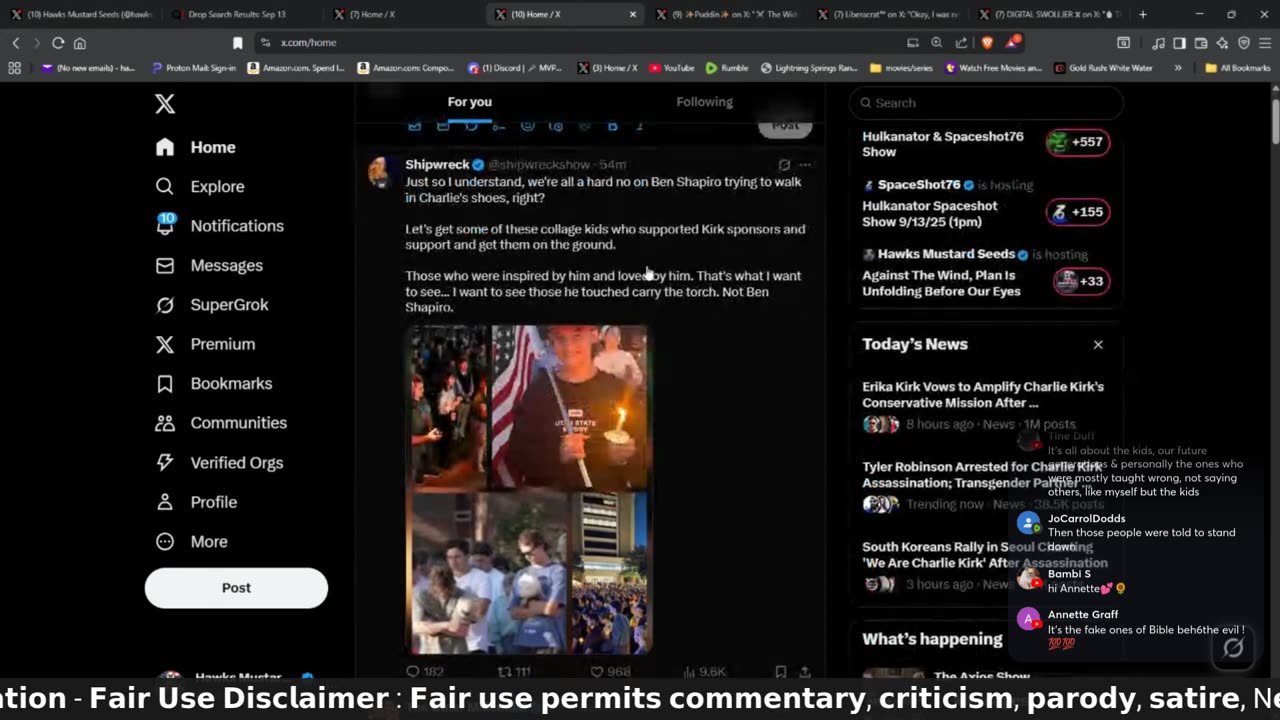The width and height of the screenshot is (1280, 720).
Task: Open Verified Orgs in the sidebar
Action: click(x=219, y=463)
